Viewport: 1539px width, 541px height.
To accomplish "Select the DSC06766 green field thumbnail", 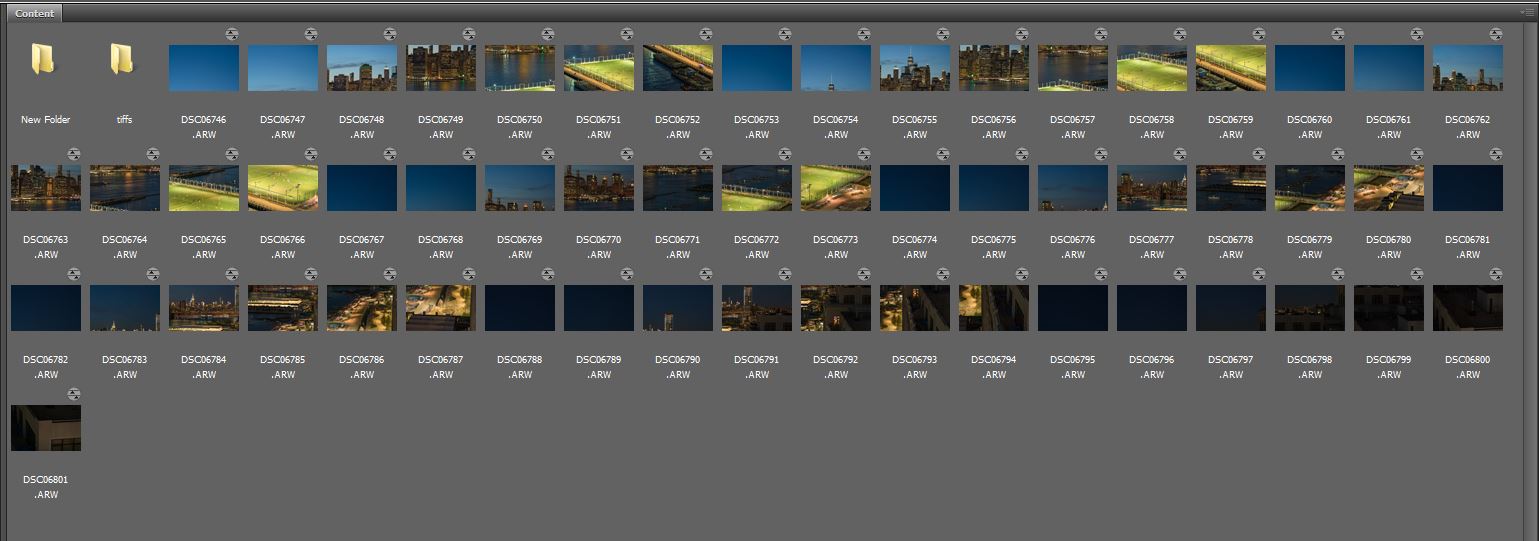I will tap(283, 188).
